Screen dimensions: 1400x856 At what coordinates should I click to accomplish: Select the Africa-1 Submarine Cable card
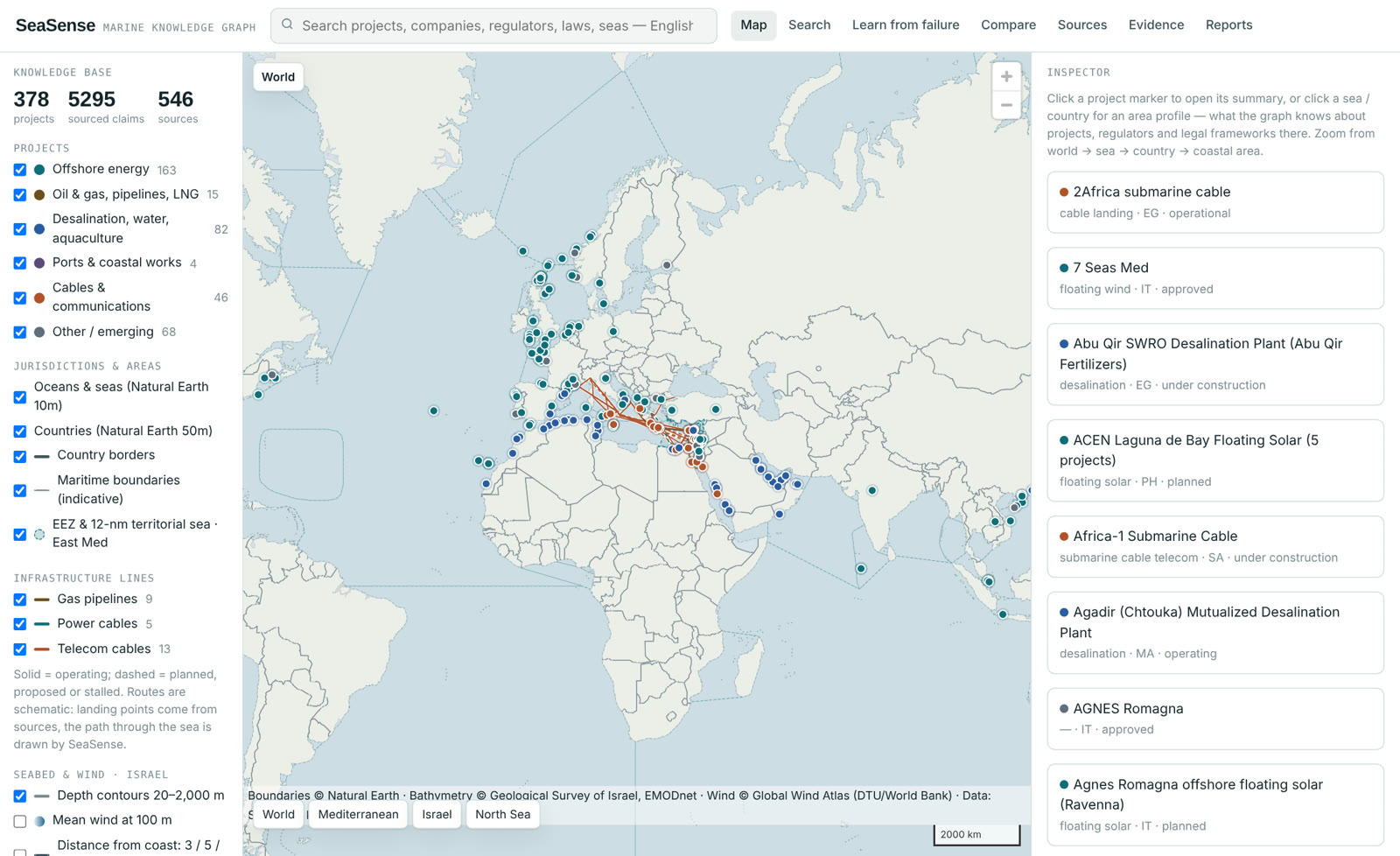(1215, 547)
